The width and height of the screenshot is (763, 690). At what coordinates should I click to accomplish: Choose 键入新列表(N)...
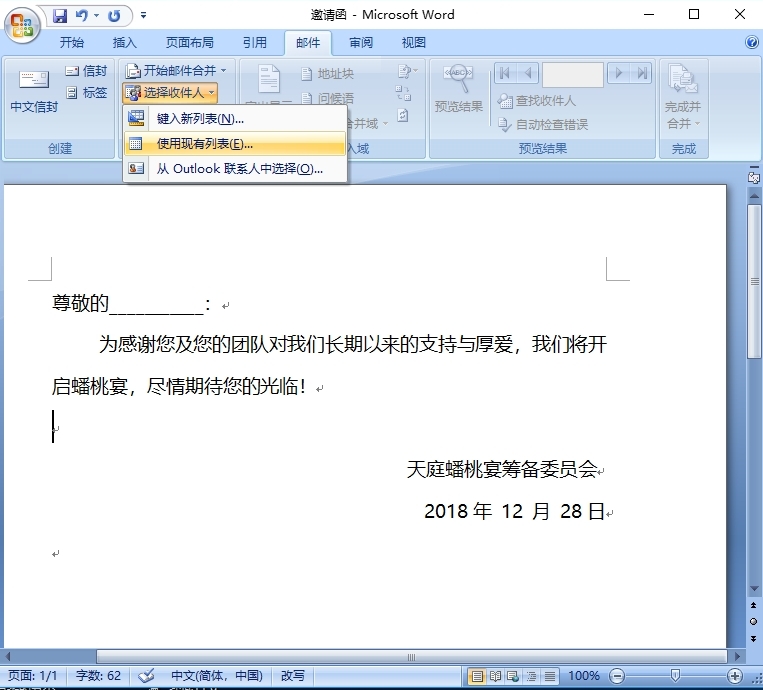click(x=235, y=118)
